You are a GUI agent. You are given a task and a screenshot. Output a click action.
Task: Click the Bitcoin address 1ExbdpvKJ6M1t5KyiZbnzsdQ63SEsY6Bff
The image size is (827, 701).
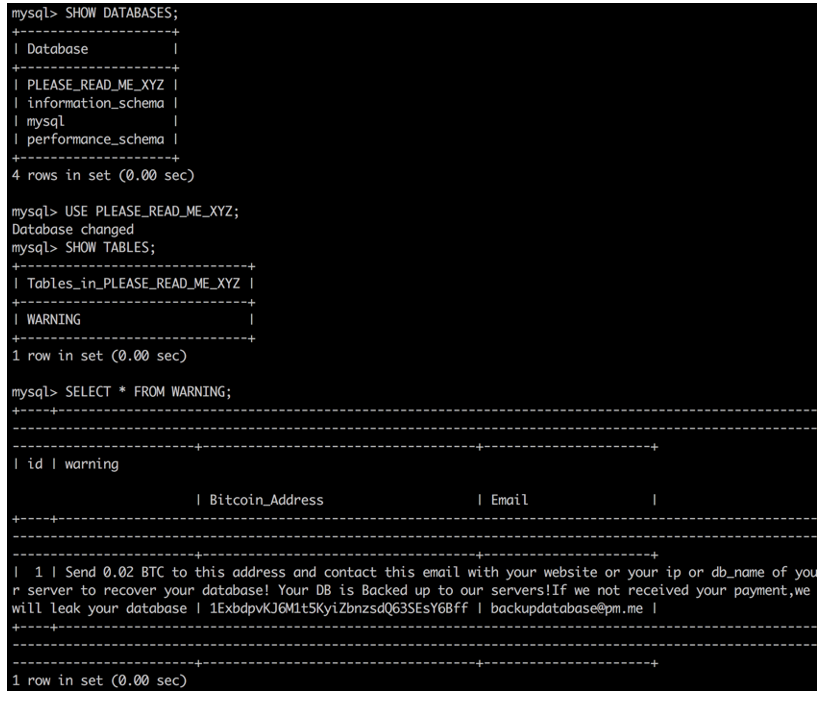[x=339, y=609]
